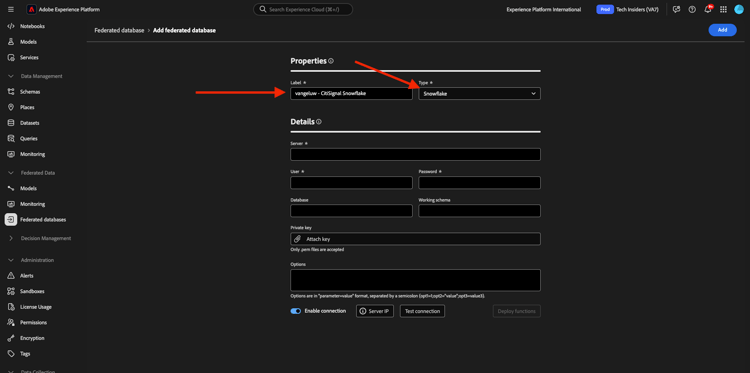
Task: Open Queries in the sidebar
Action: 28,139
